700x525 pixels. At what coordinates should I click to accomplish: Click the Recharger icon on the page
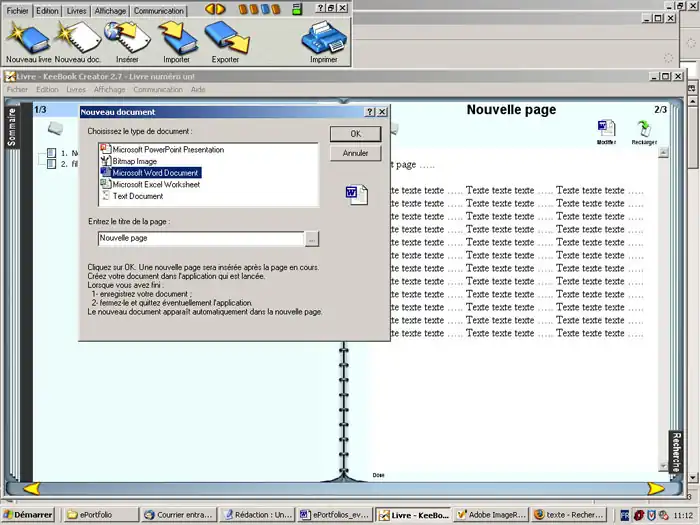644,129
